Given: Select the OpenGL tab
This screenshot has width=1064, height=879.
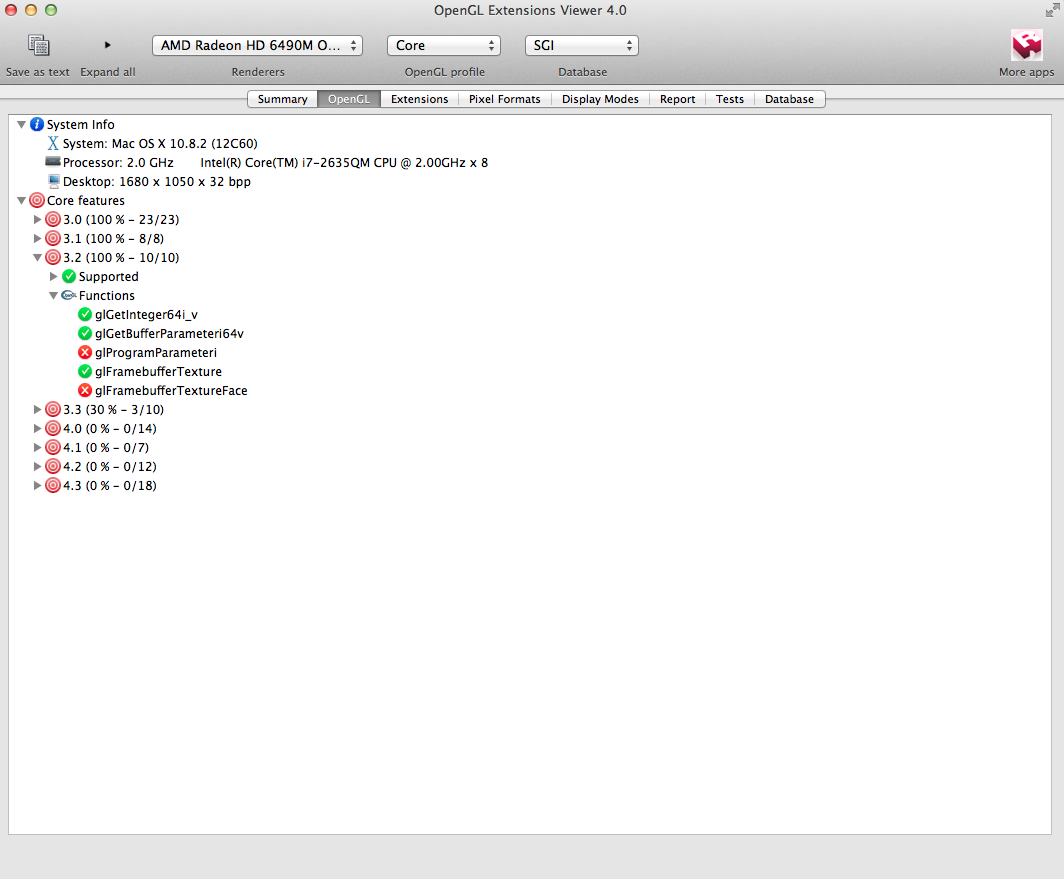Looking at the screenshot, I should point(349,99).
